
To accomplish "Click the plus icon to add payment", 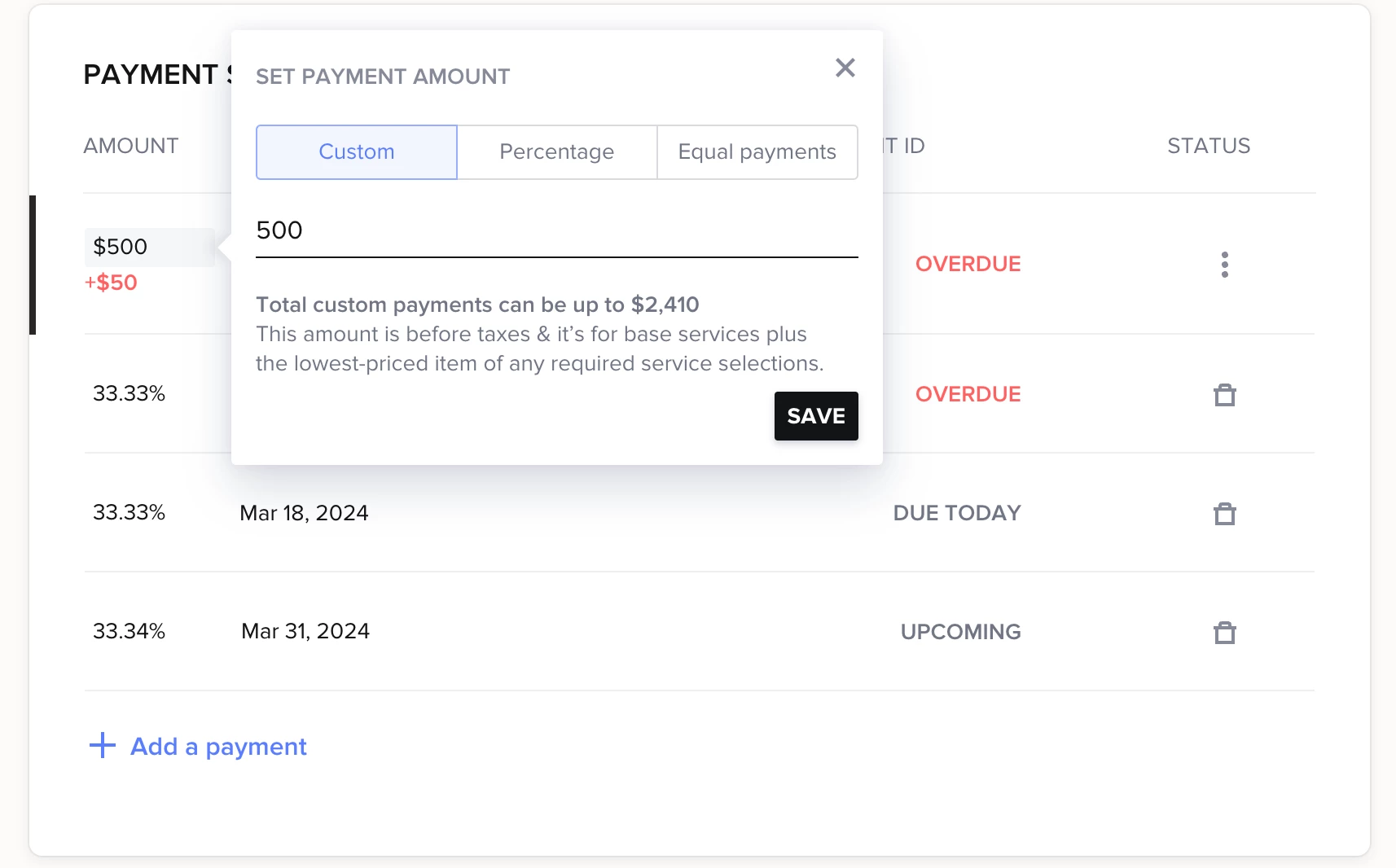I will (x=103, y=745).
